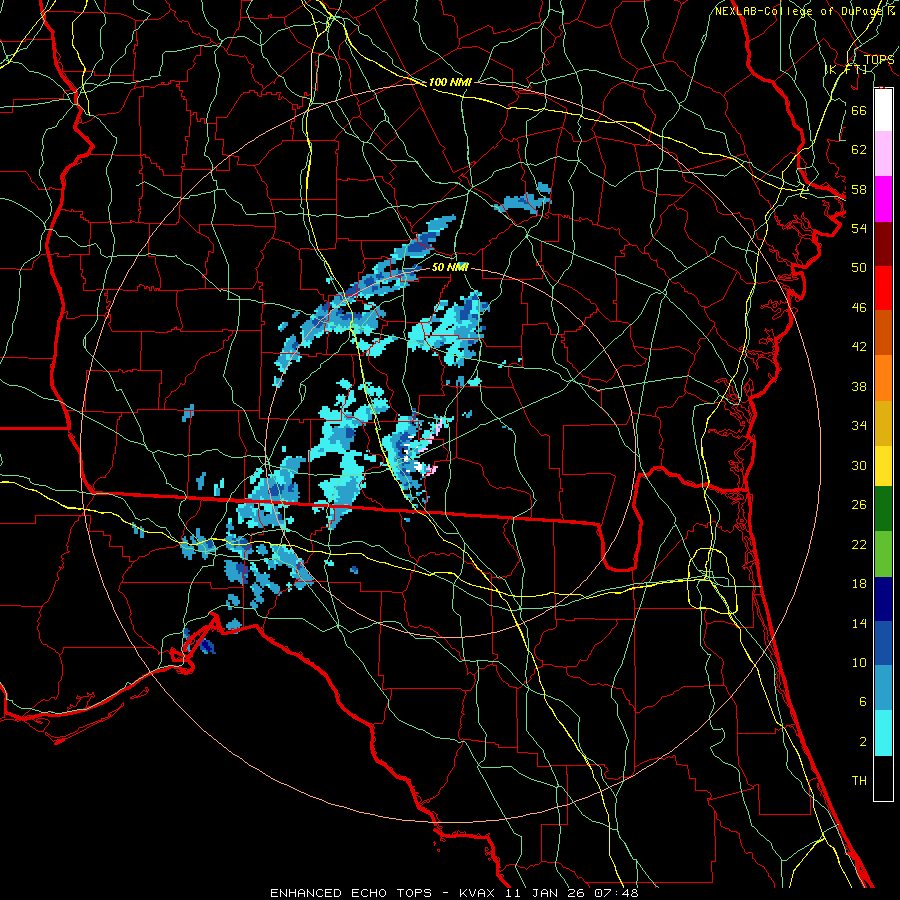Click the light green legend swatch near 22
Viewport: 900px width, 900px height.
pos(883,554)
